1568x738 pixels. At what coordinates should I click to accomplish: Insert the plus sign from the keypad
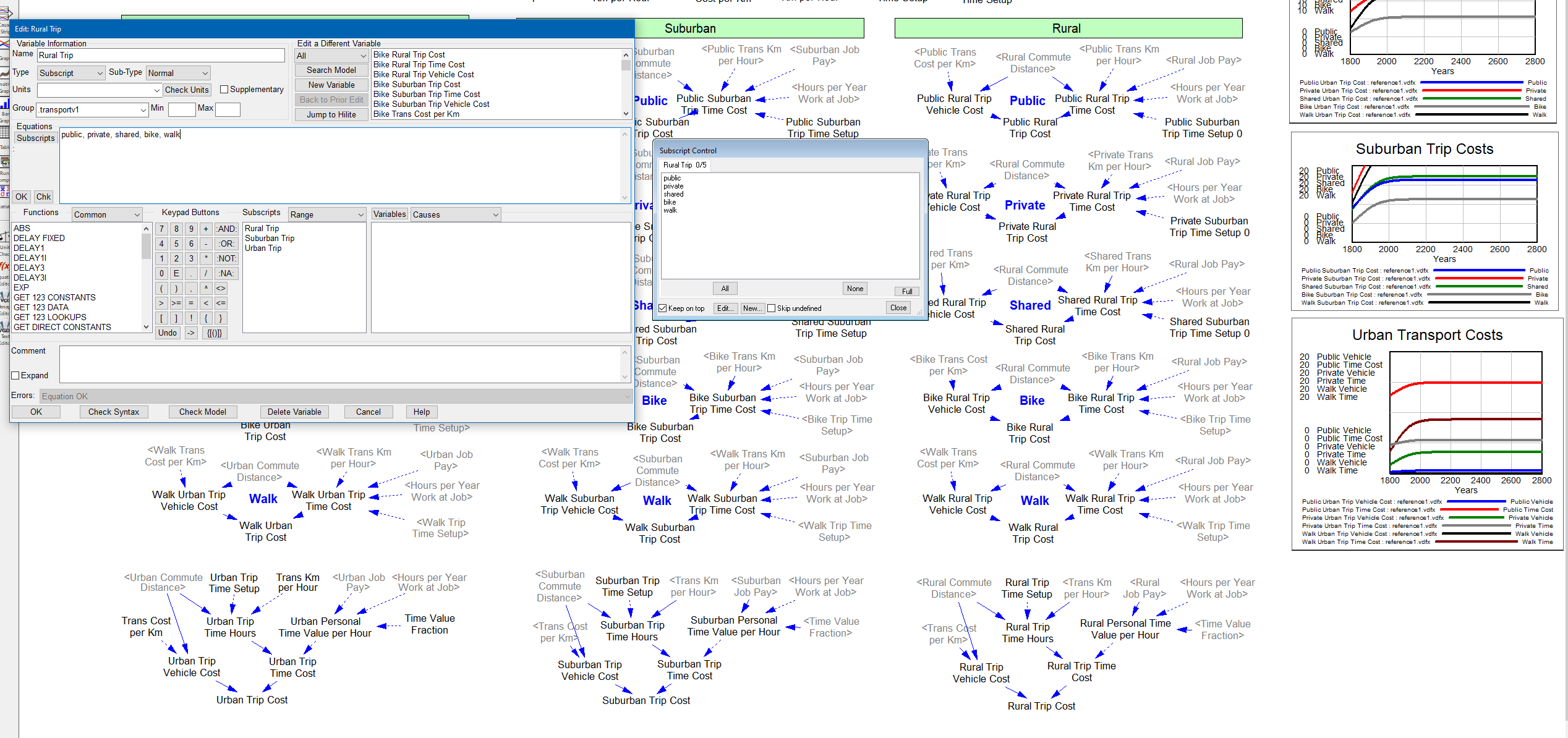(206, 229)
